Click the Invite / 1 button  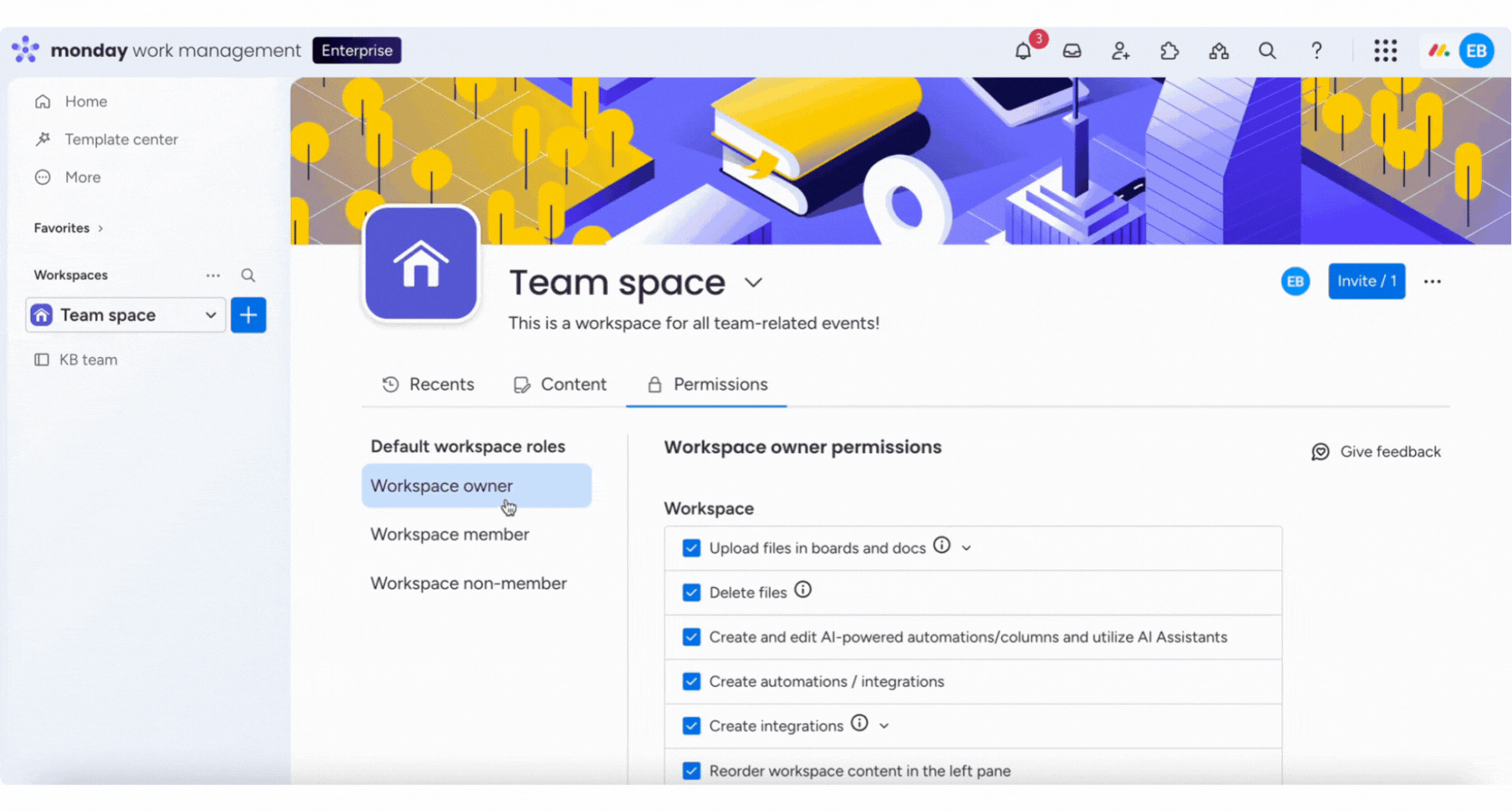tap(1367, 282)
